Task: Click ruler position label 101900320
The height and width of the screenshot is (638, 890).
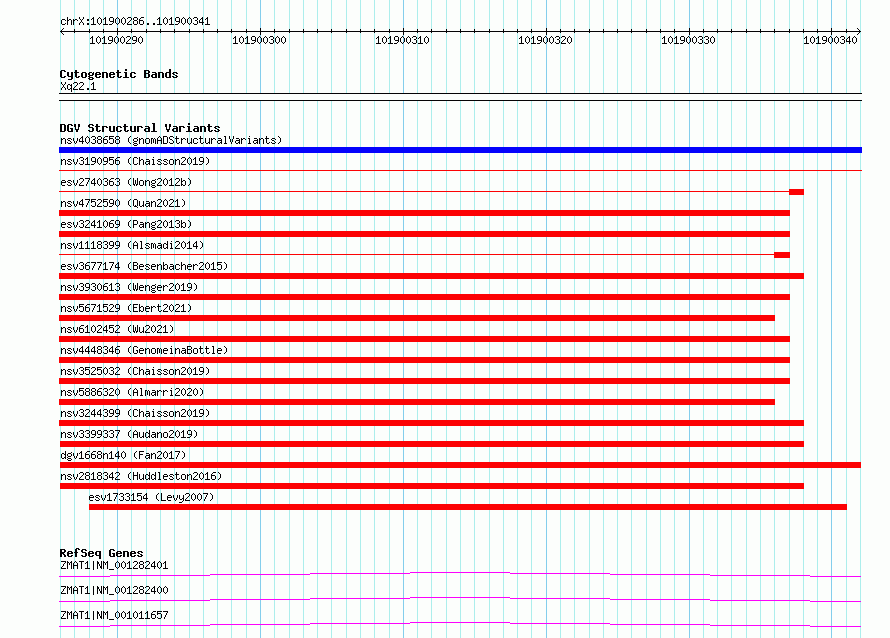Action: (545, 40)
